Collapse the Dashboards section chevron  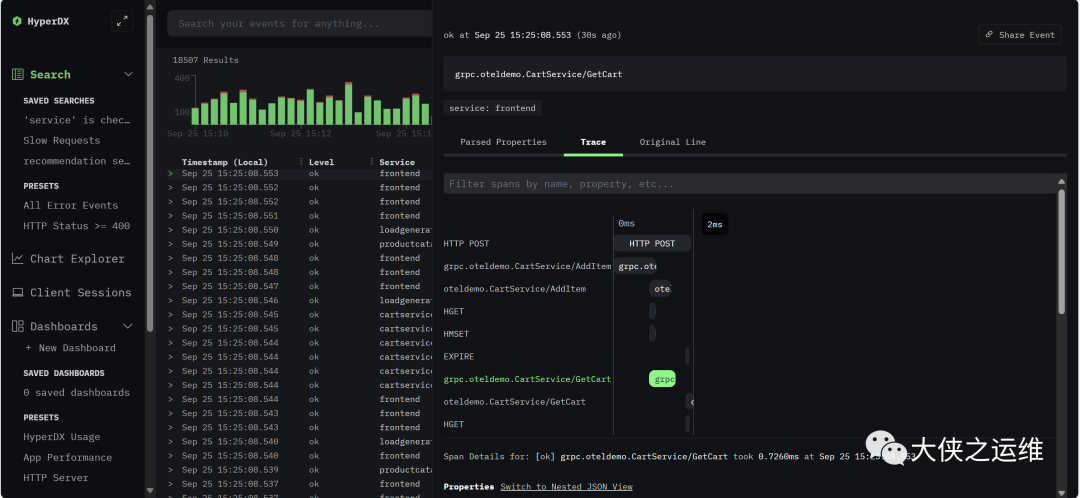[x=128, y=327]
